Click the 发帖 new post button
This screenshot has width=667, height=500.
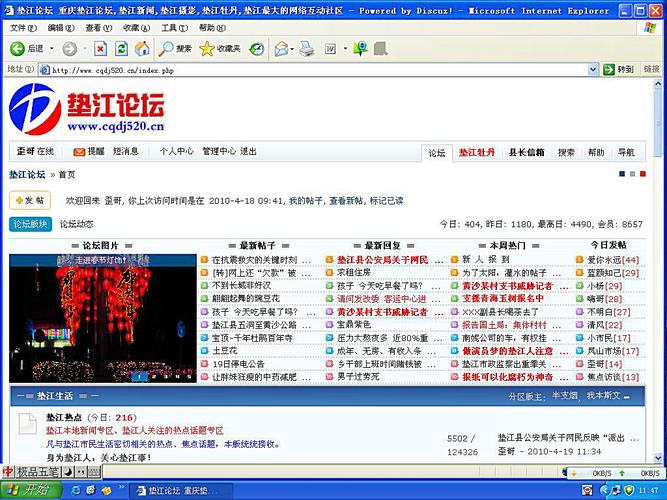coord(29,200)
